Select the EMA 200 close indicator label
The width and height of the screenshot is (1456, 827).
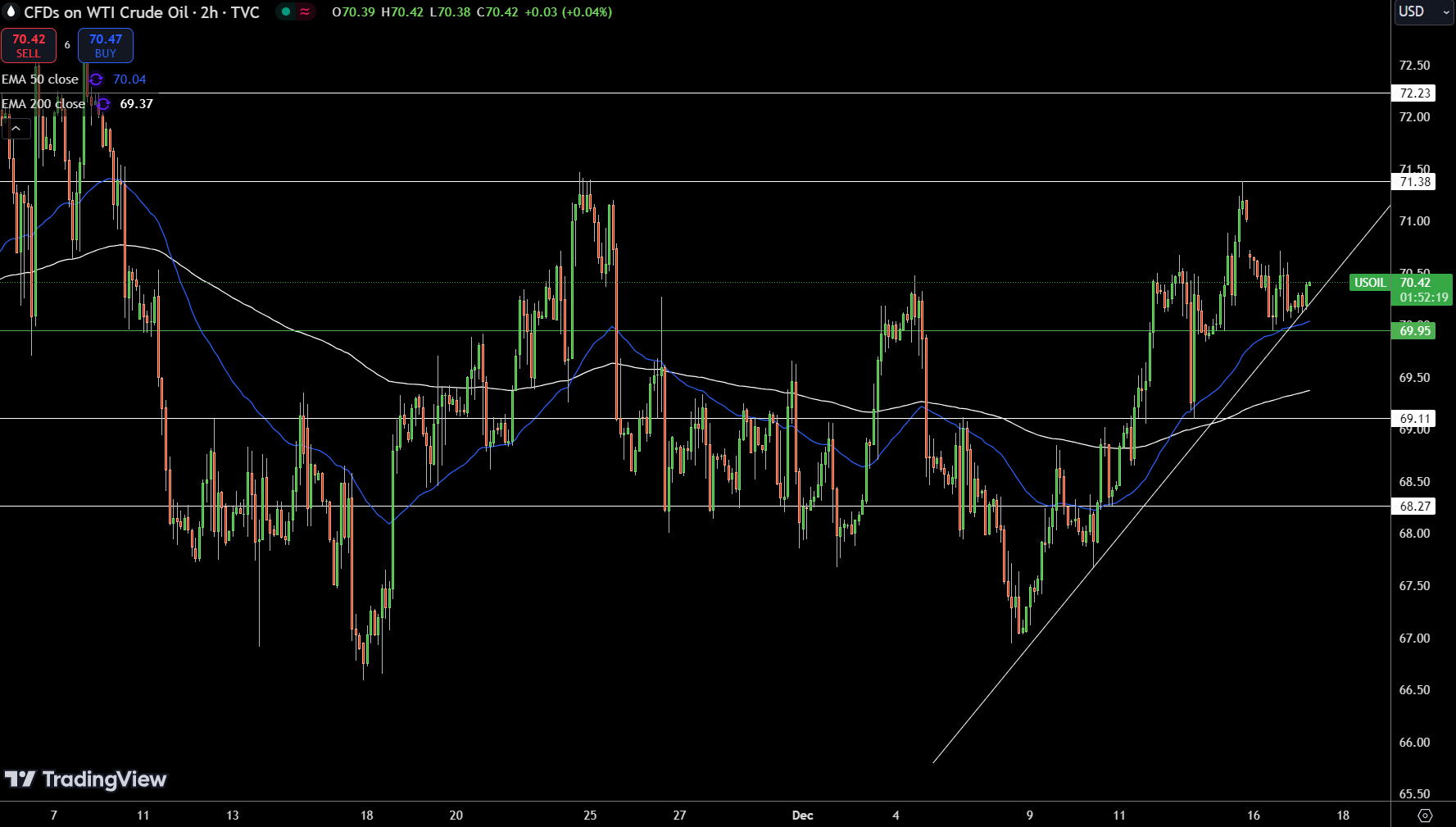tap(43, 104)
